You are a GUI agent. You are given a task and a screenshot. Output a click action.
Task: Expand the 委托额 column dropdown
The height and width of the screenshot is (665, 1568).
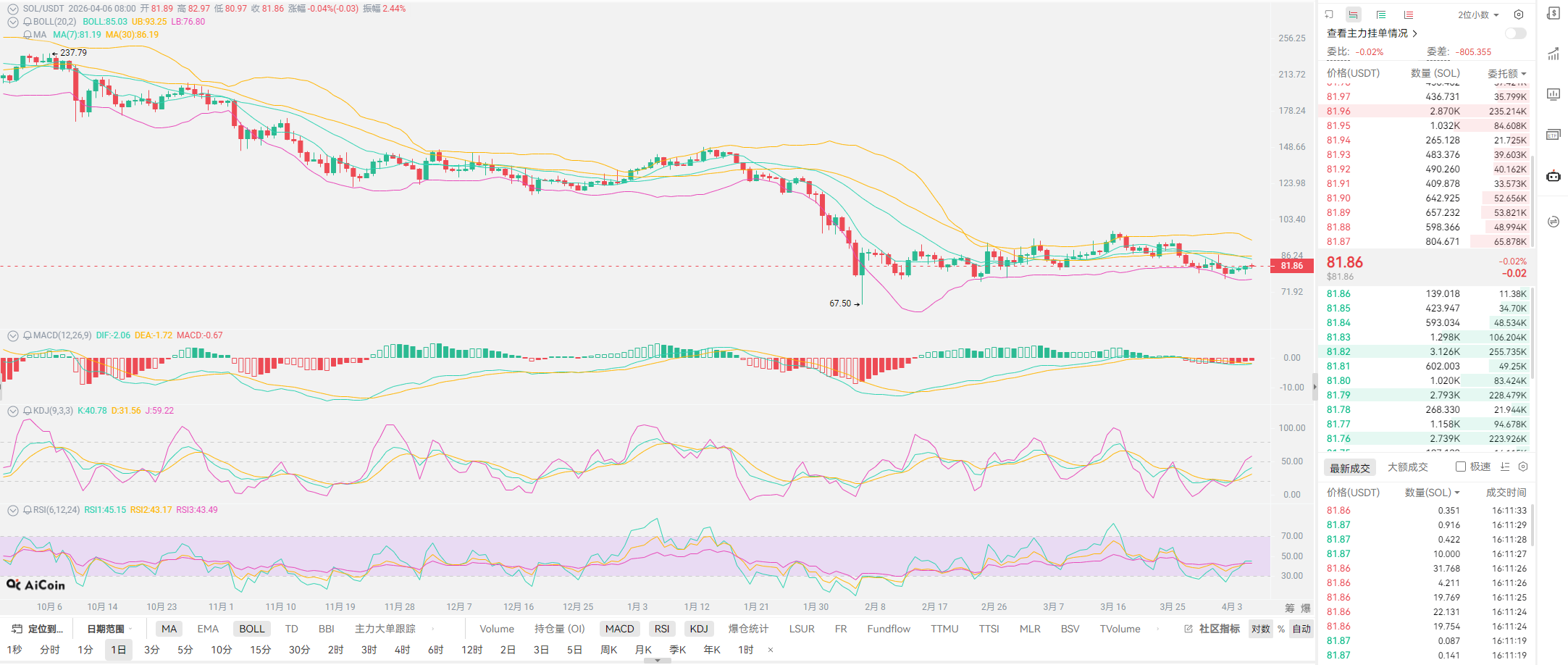point(1507,74)
